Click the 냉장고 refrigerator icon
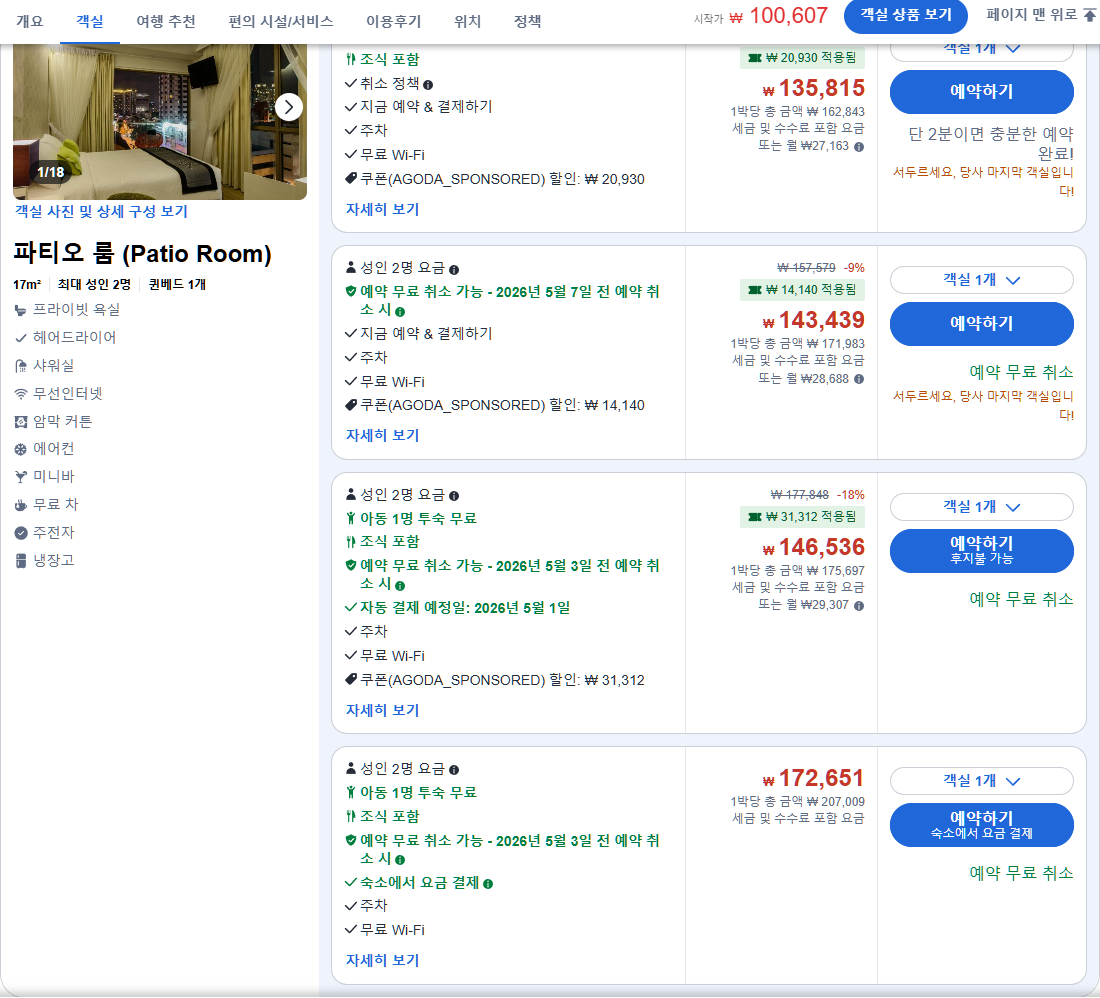This screenshot has height=998, width=1100. (21, 561)
